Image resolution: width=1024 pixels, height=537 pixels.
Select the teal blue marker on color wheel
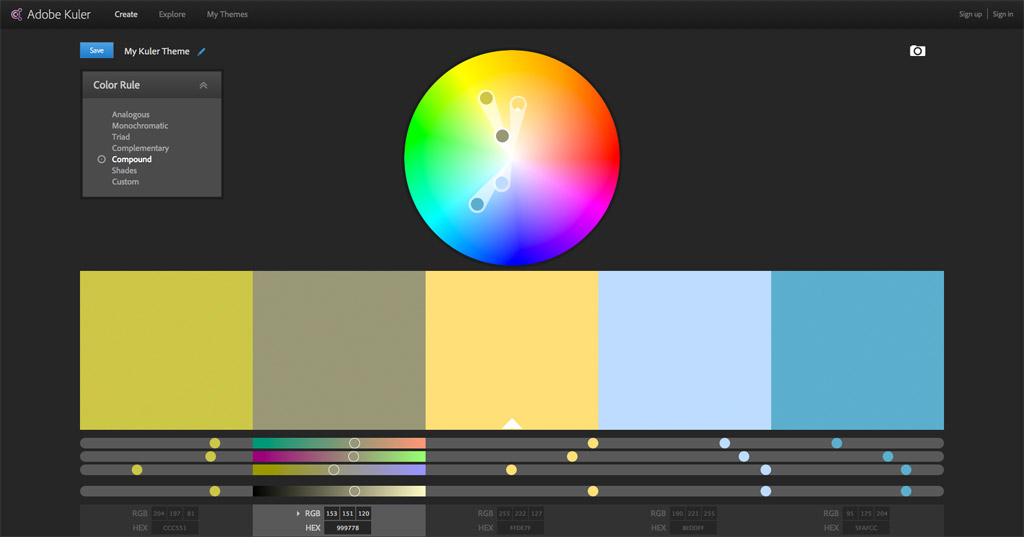pos(477,204)
